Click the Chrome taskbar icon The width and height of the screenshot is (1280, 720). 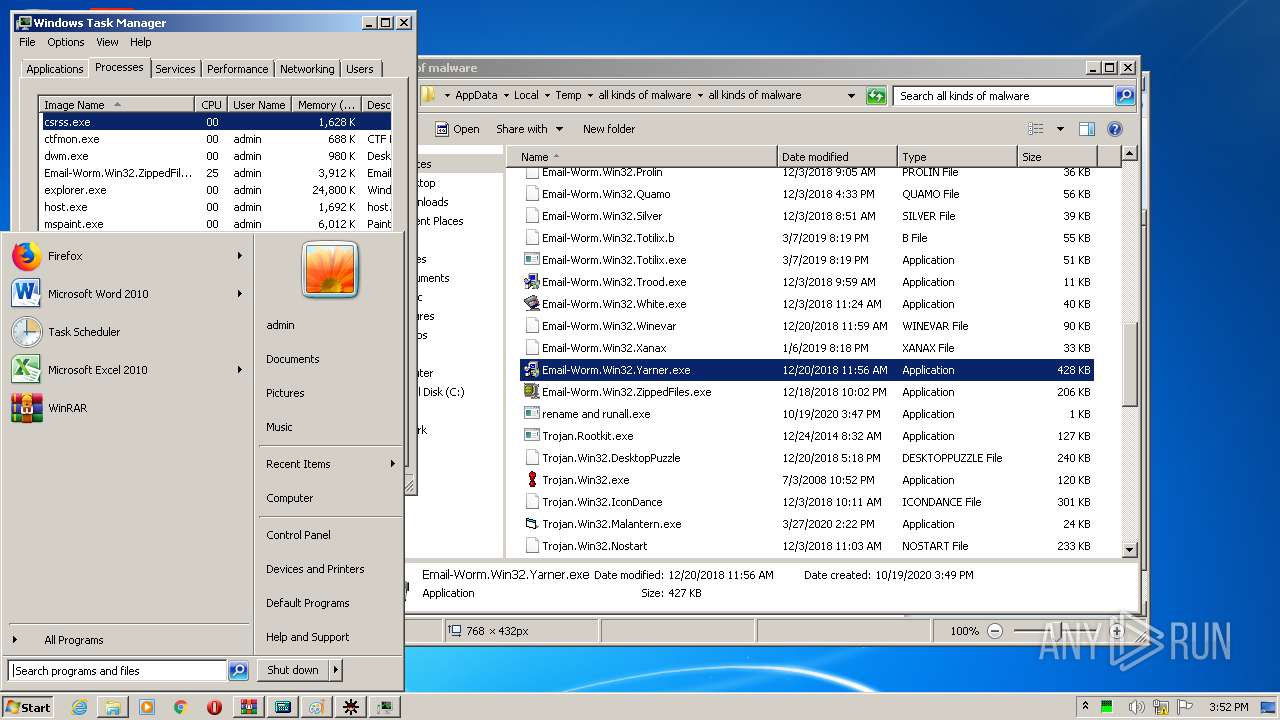pos(181,707)
